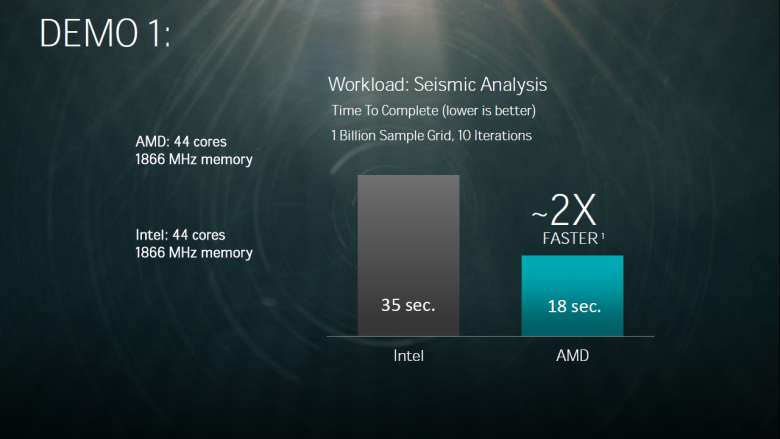Click the "AMD" axis label below chart

[x=573, y=355]
